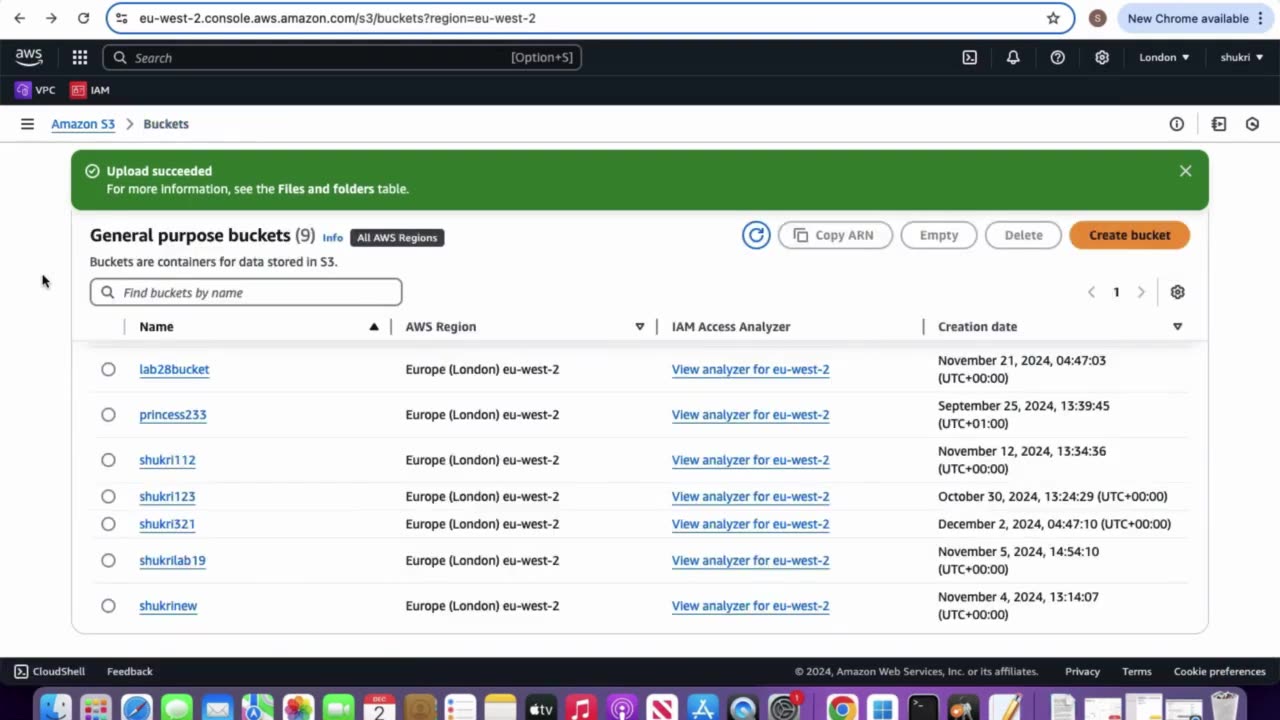This screenshot has height=720, width=1280.
Task: Open the London region dropdown
Action: (1164, 58)
